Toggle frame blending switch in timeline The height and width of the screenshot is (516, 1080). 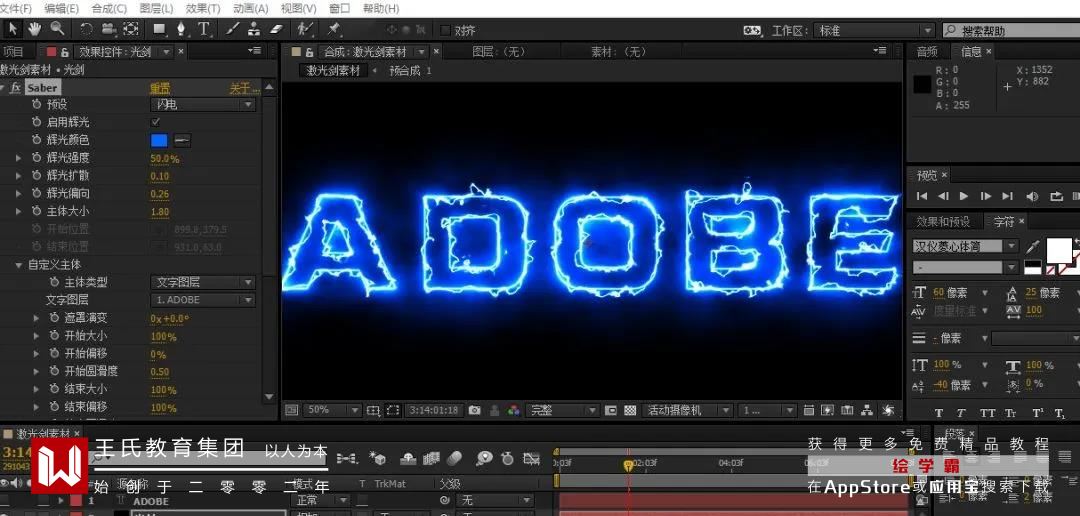pos(431,458)
